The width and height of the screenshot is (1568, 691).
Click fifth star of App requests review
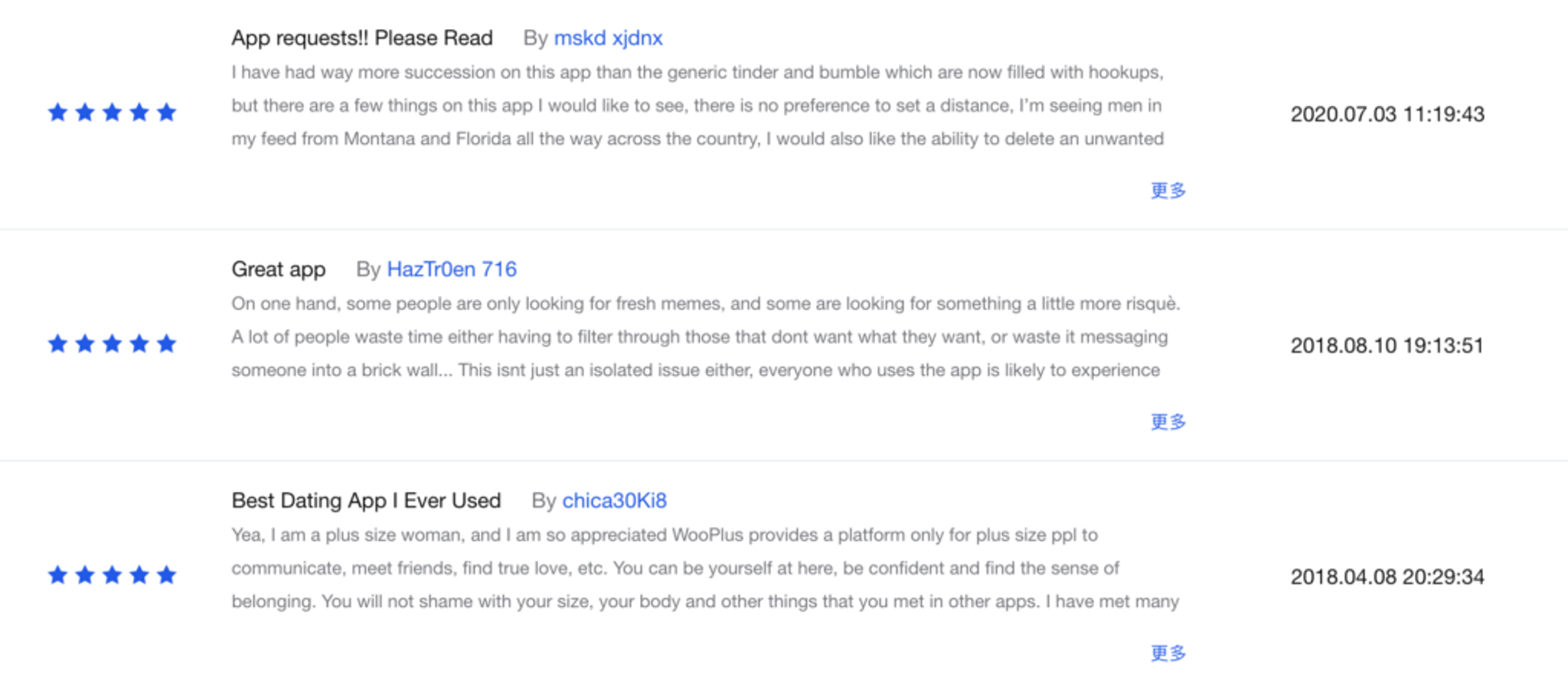pos(166,113)
